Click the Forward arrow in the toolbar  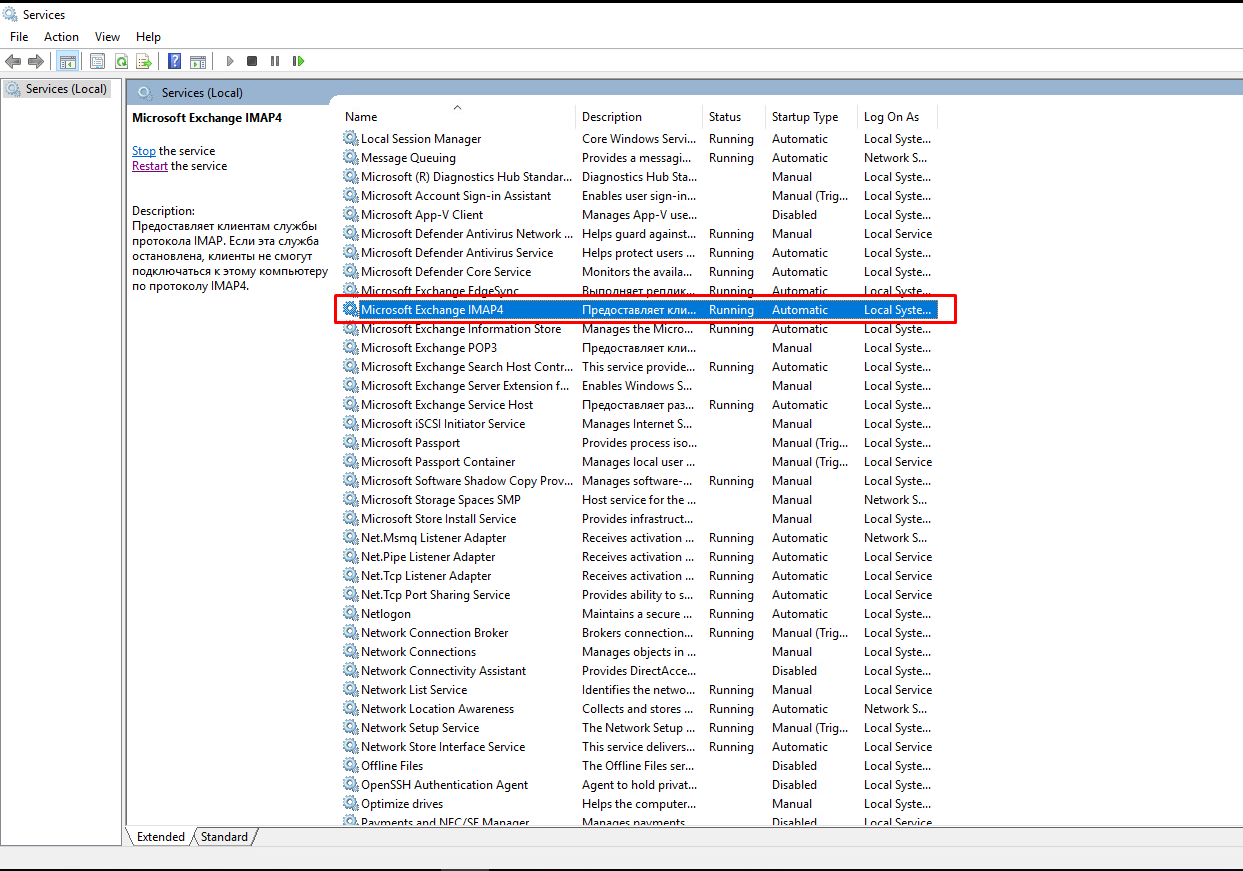(36, 61)
